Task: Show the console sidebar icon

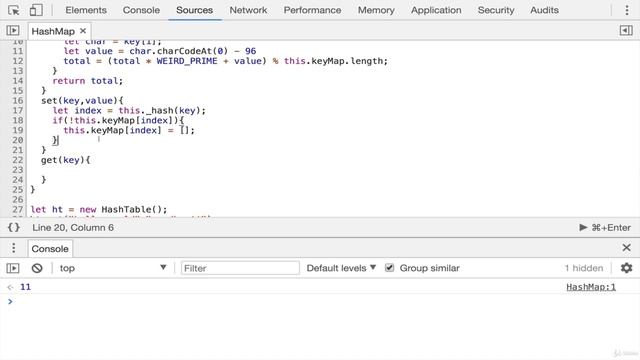Action: [13, 268]
